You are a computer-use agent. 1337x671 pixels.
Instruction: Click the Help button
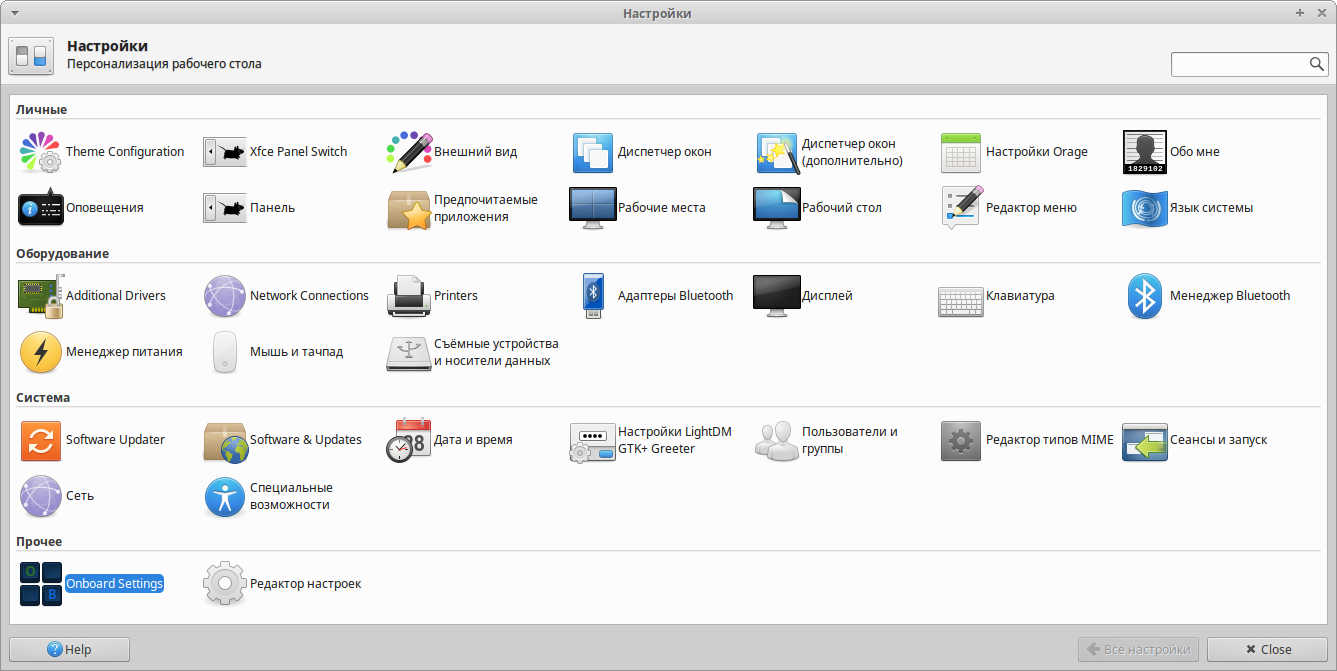69,649
